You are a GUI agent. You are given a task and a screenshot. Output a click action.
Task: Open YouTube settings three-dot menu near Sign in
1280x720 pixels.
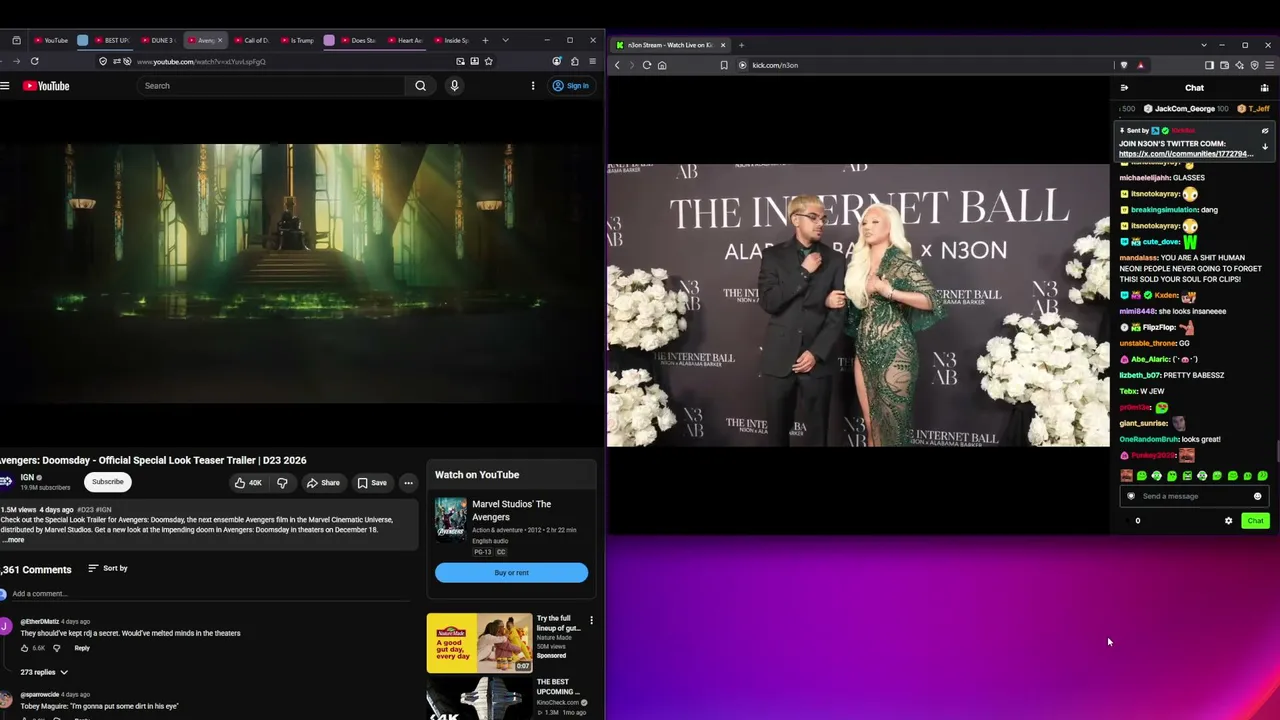(533, 86)
